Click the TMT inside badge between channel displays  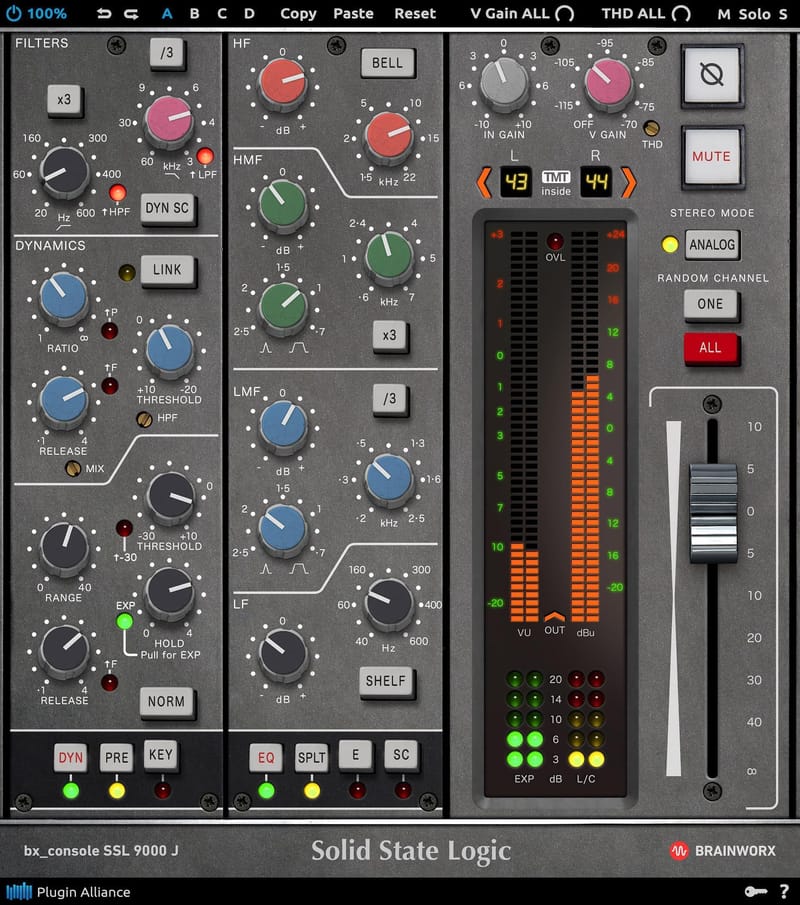click(556, 178)
